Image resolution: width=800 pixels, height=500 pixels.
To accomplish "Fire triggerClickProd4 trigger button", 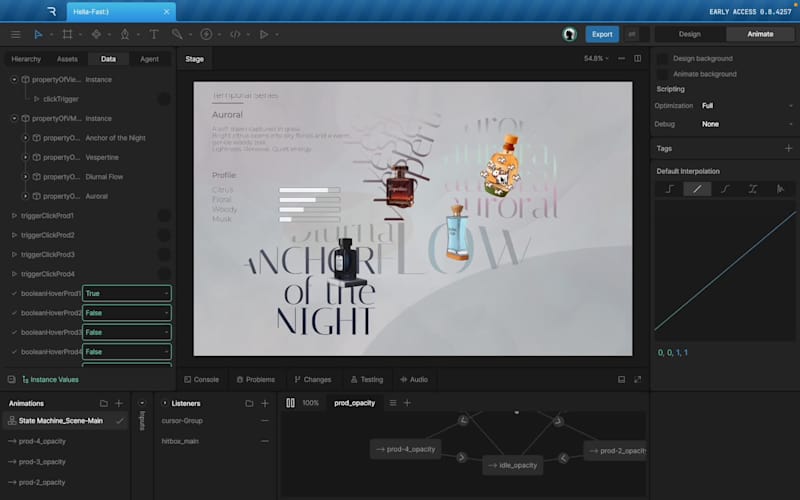I will tap(164, 274).
